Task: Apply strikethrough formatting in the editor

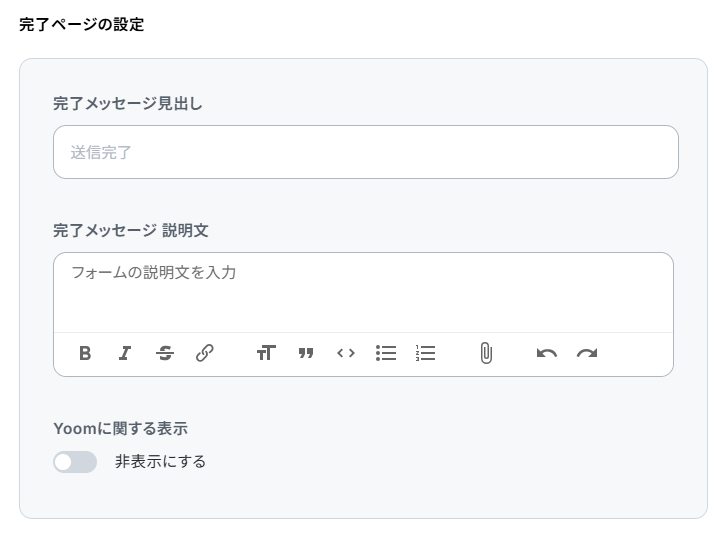Action: pyautogui.click(x=165, y=353)
